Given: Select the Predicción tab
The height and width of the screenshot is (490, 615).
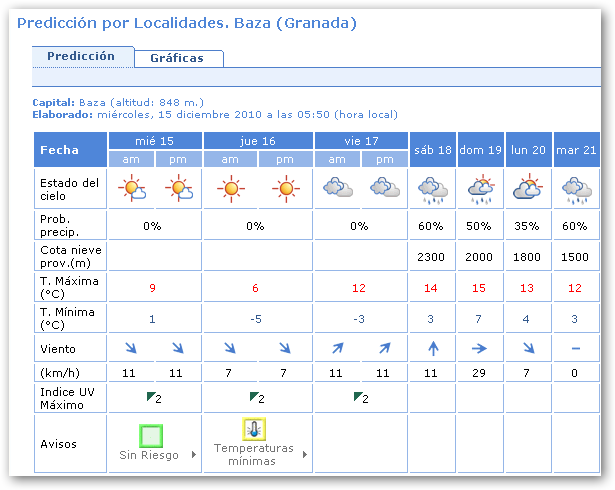Looking at the screenshot, I should click(x=81, y=57).
